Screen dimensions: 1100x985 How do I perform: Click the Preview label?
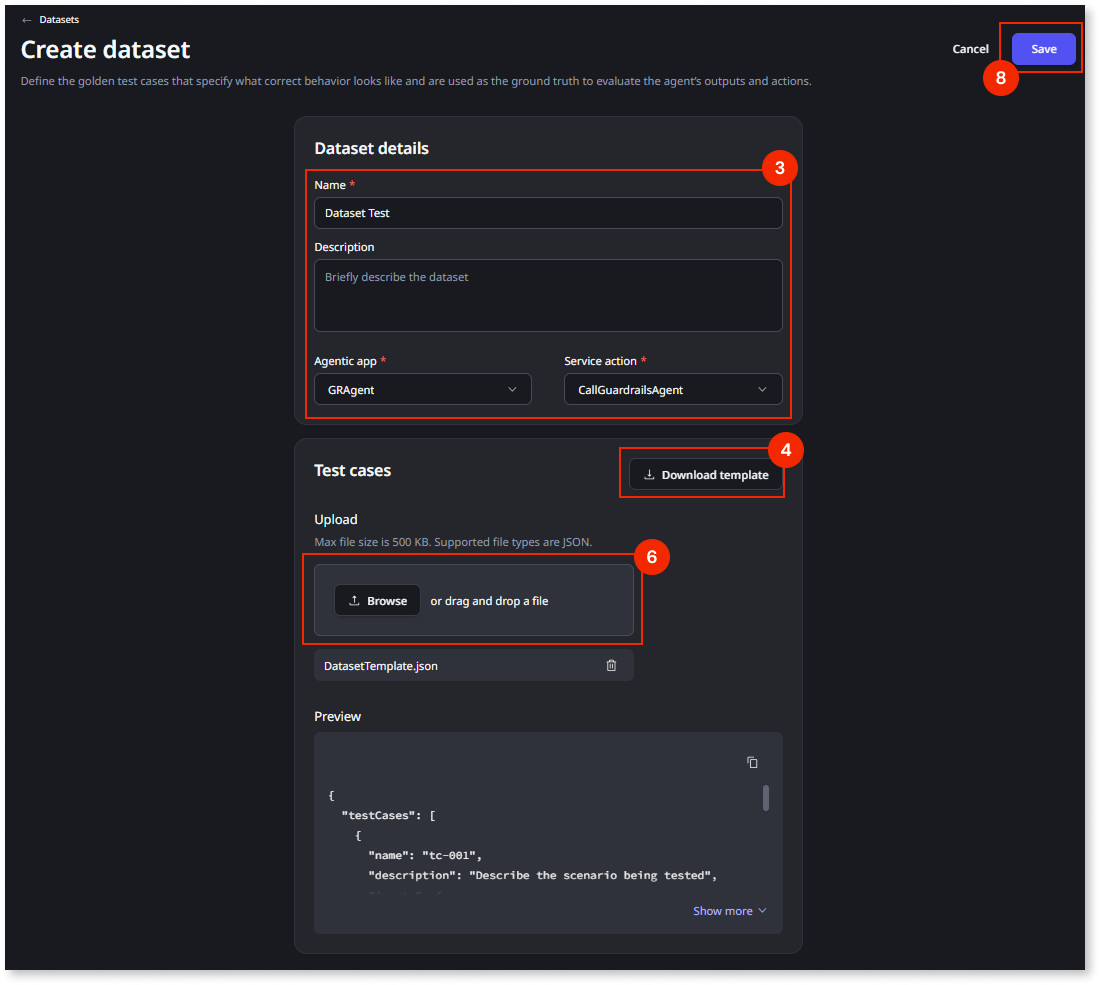[x=337, y=716]
